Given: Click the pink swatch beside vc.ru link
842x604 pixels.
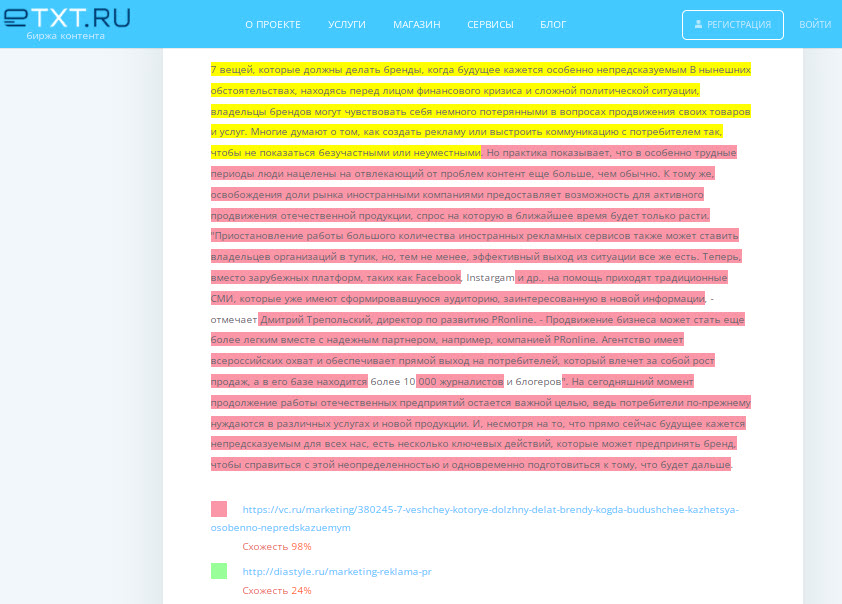Looking at the screenshot, I should [219, 509].
